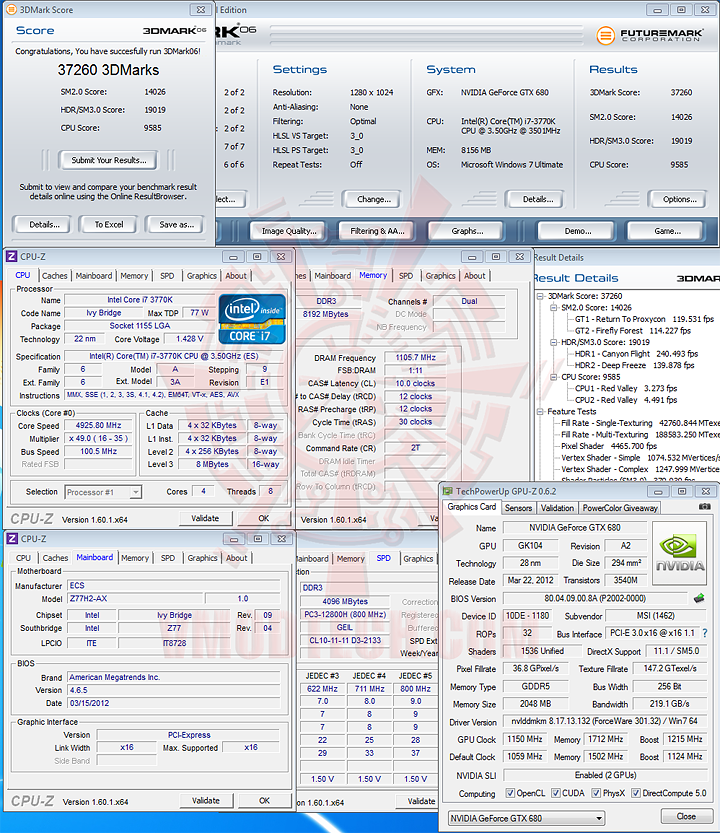Select the Pixel Shader 4465.700 fps row
Screen dimensions: 720x833
pos(609,446)
